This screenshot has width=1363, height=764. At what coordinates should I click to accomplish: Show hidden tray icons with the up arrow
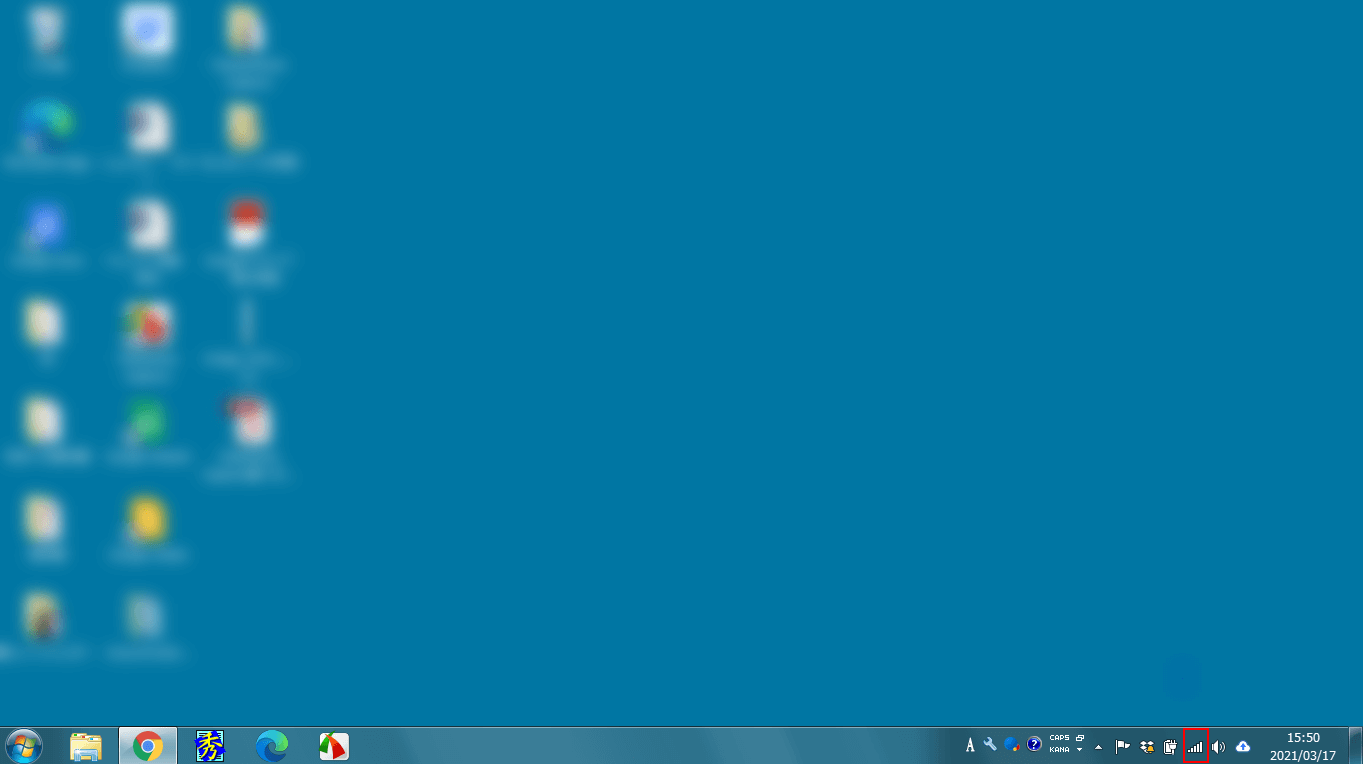click(1098, 746)
